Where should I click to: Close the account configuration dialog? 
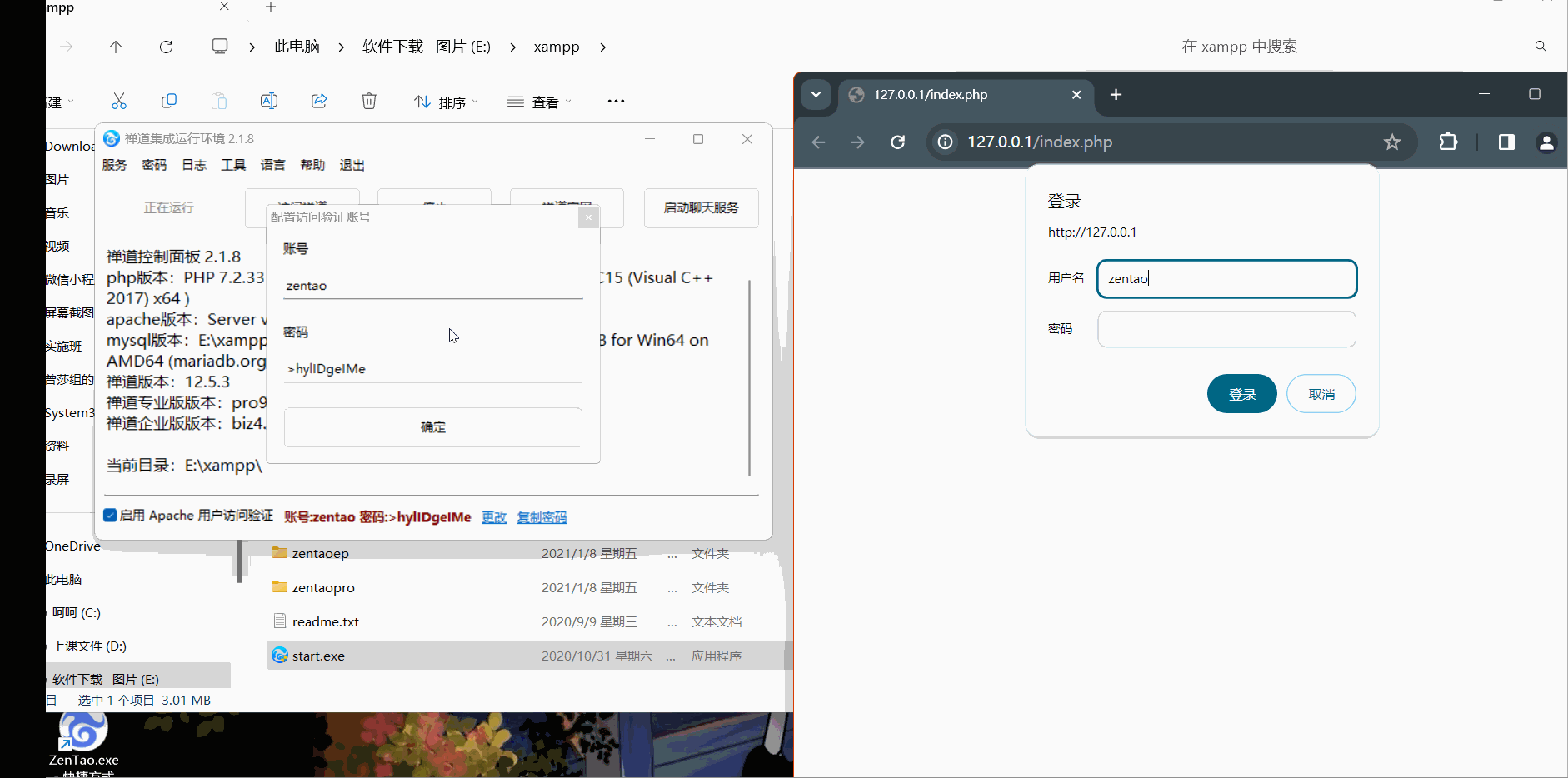coord(588,217)
